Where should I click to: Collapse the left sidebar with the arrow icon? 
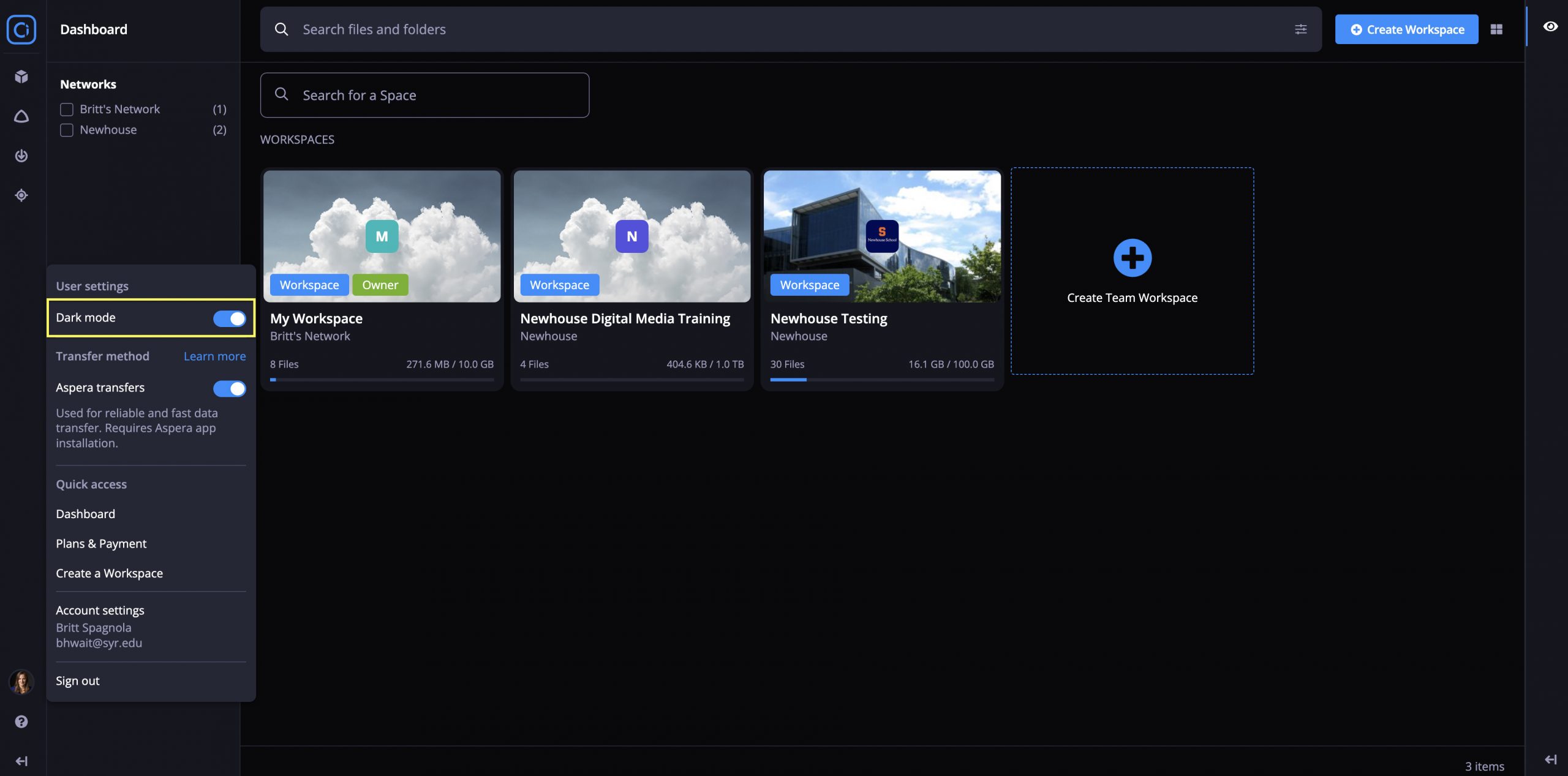click(21, 761)
